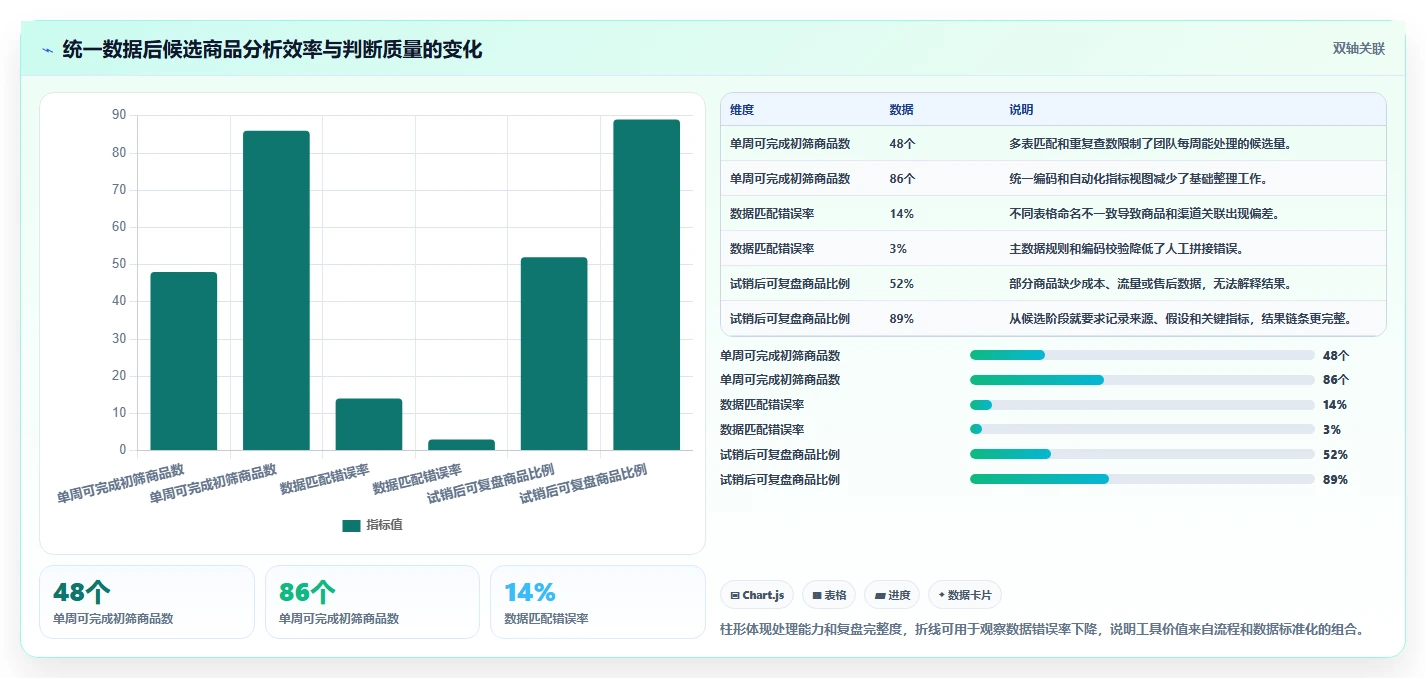This screenshot has height=678, width=1426.
Task: Click the 表格 chip
Action: click(x=829, y=595)
